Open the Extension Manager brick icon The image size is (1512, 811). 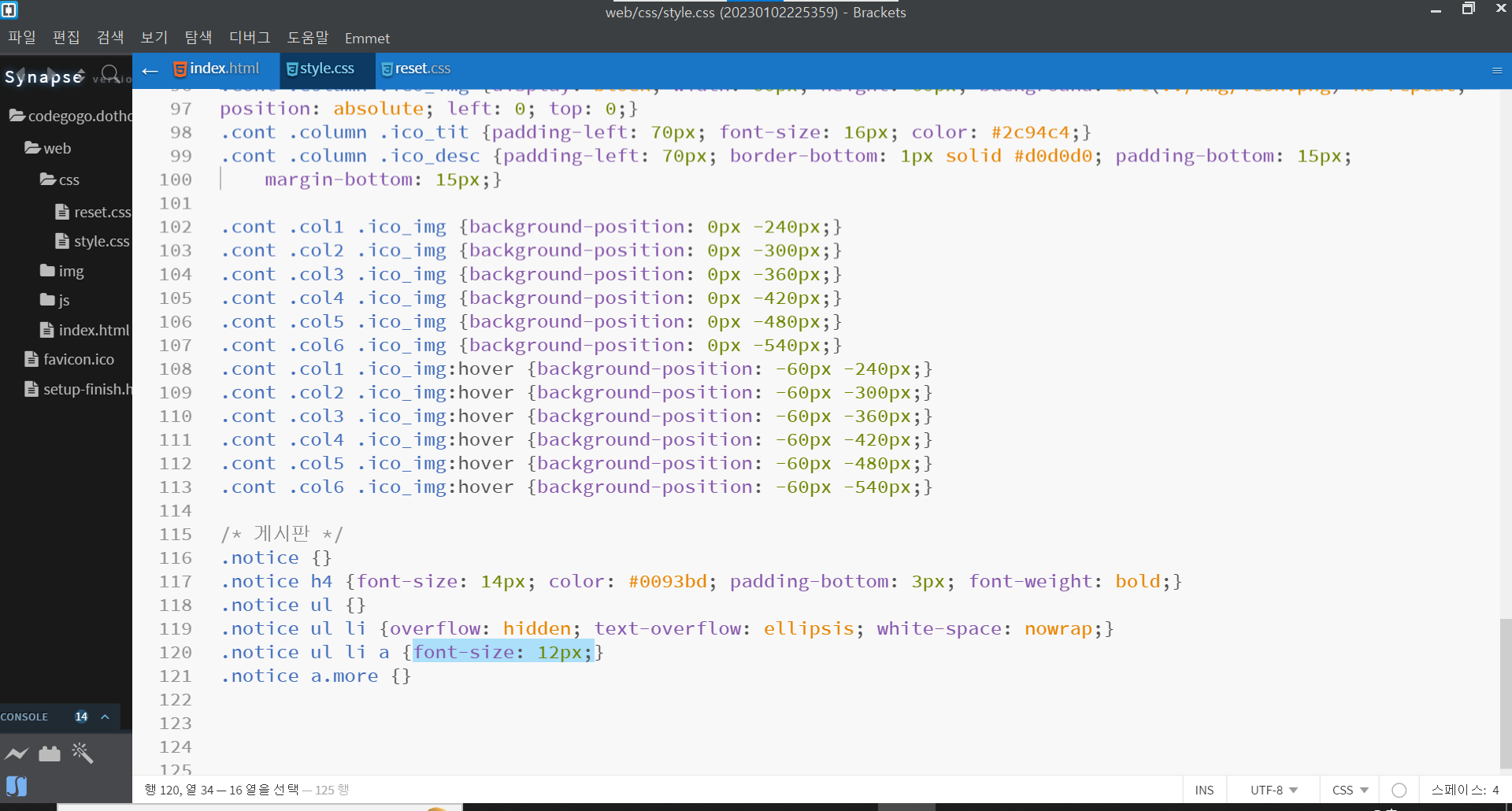click(50, 754)
